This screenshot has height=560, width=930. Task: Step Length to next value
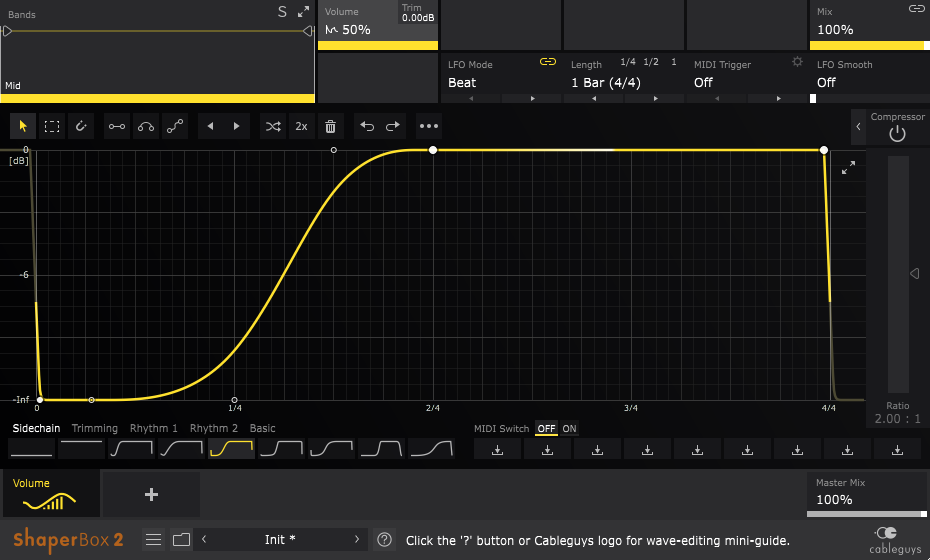pos(655,98)
